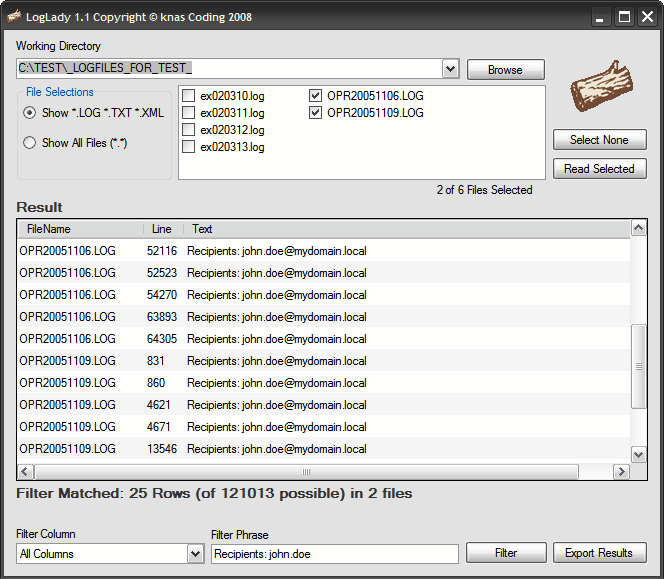Screen dimensions: 664x579
Task: Click the result list scroll up arrow
Action: coord(639,228)
